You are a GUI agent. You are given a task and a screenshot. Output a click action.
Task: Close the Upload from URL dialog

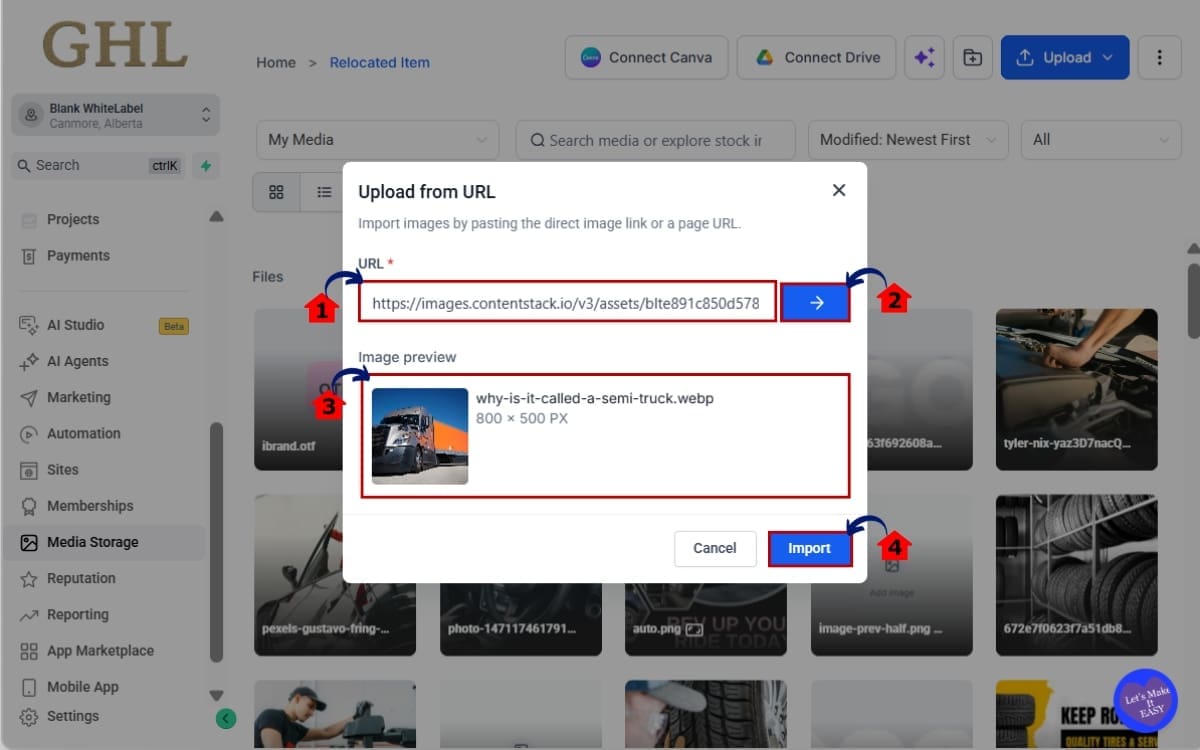(839, 190)
